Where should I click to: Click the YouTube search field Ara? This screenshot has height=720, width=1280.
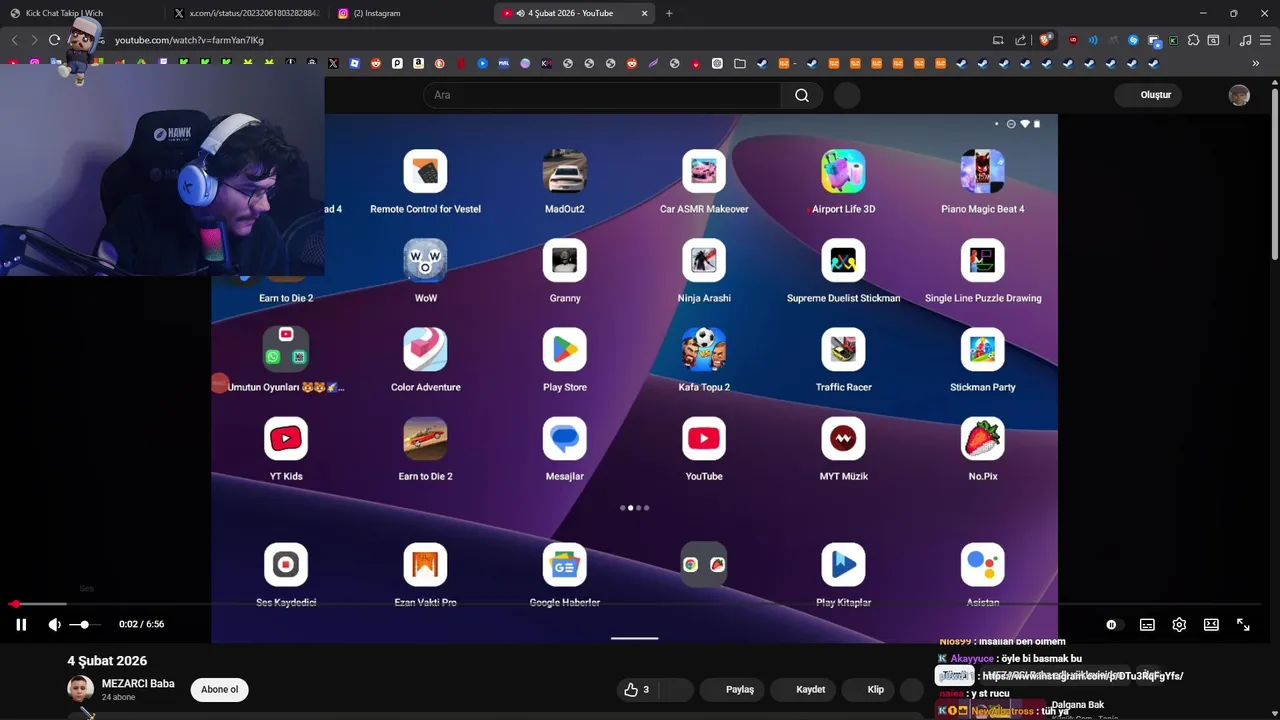[x=602, y=95]
